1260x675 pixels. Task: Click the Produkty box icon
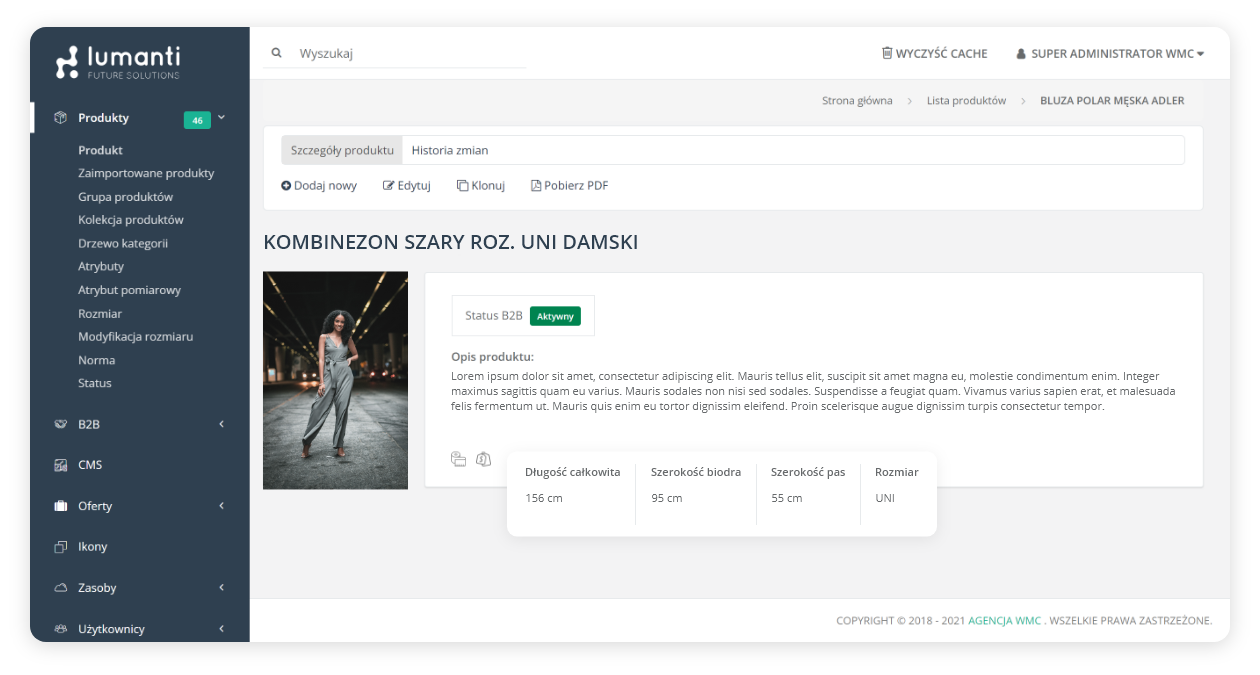click(60, 118)
